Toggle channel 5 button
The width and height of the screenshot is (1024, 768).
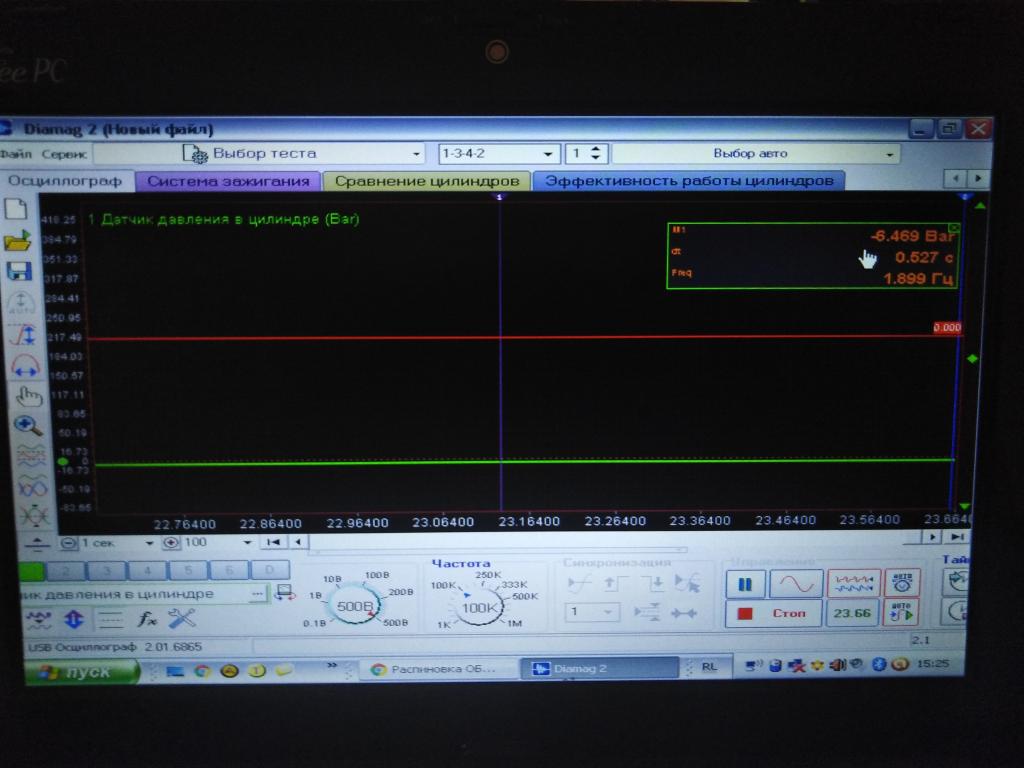pos(188,570)
